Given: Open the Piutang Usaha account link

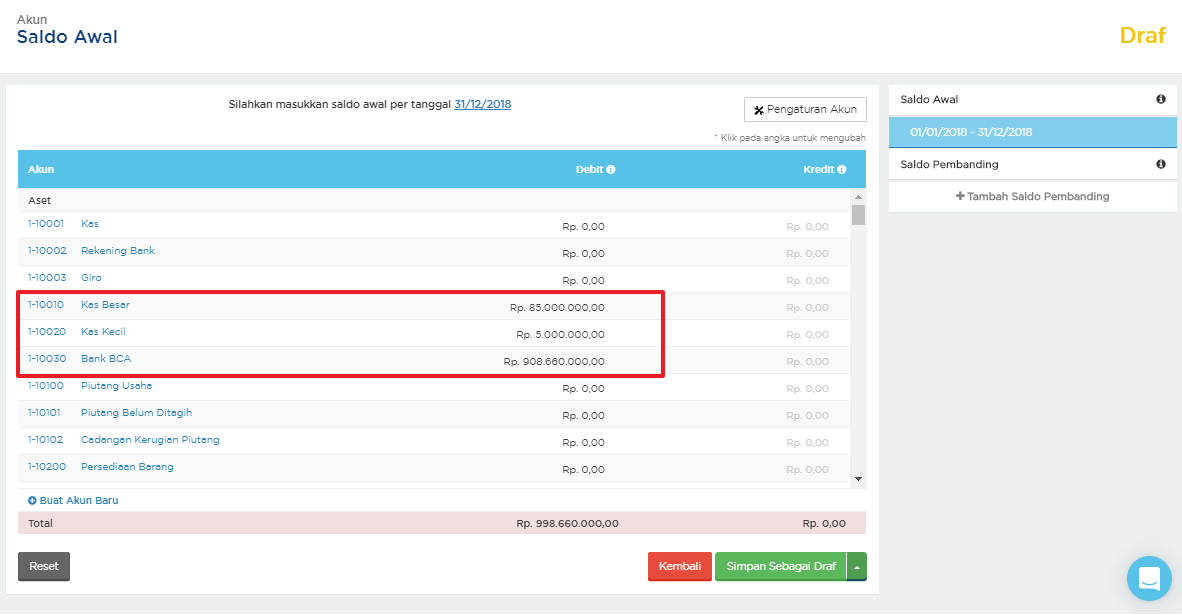Looking at the screenshot, I should 116,386.
